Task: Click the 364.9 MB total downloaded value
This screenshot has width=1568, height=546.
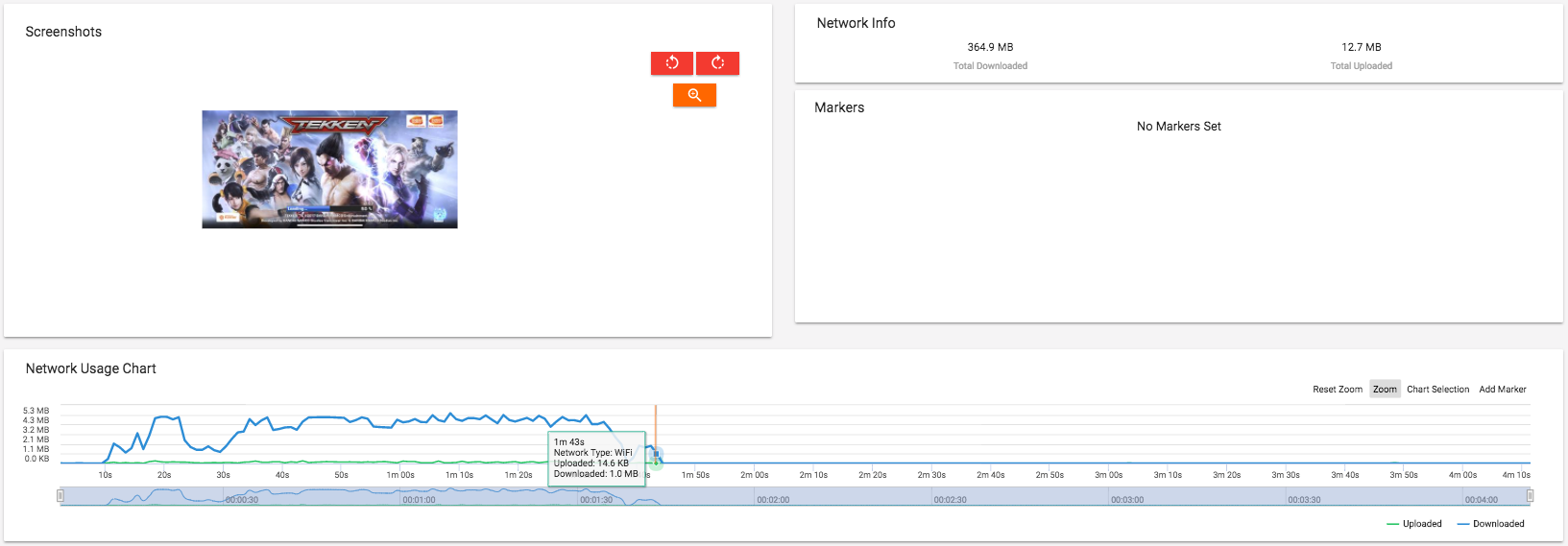Action: click(990, 47)
